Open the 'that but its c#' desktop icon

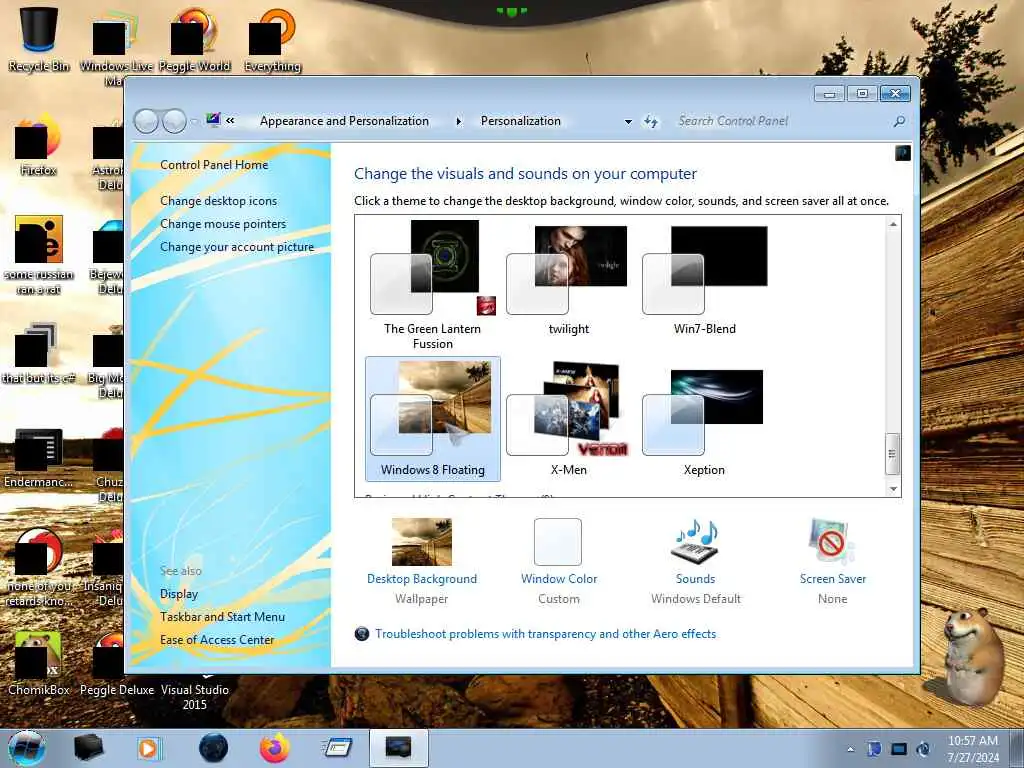click(x=39, y=353)
